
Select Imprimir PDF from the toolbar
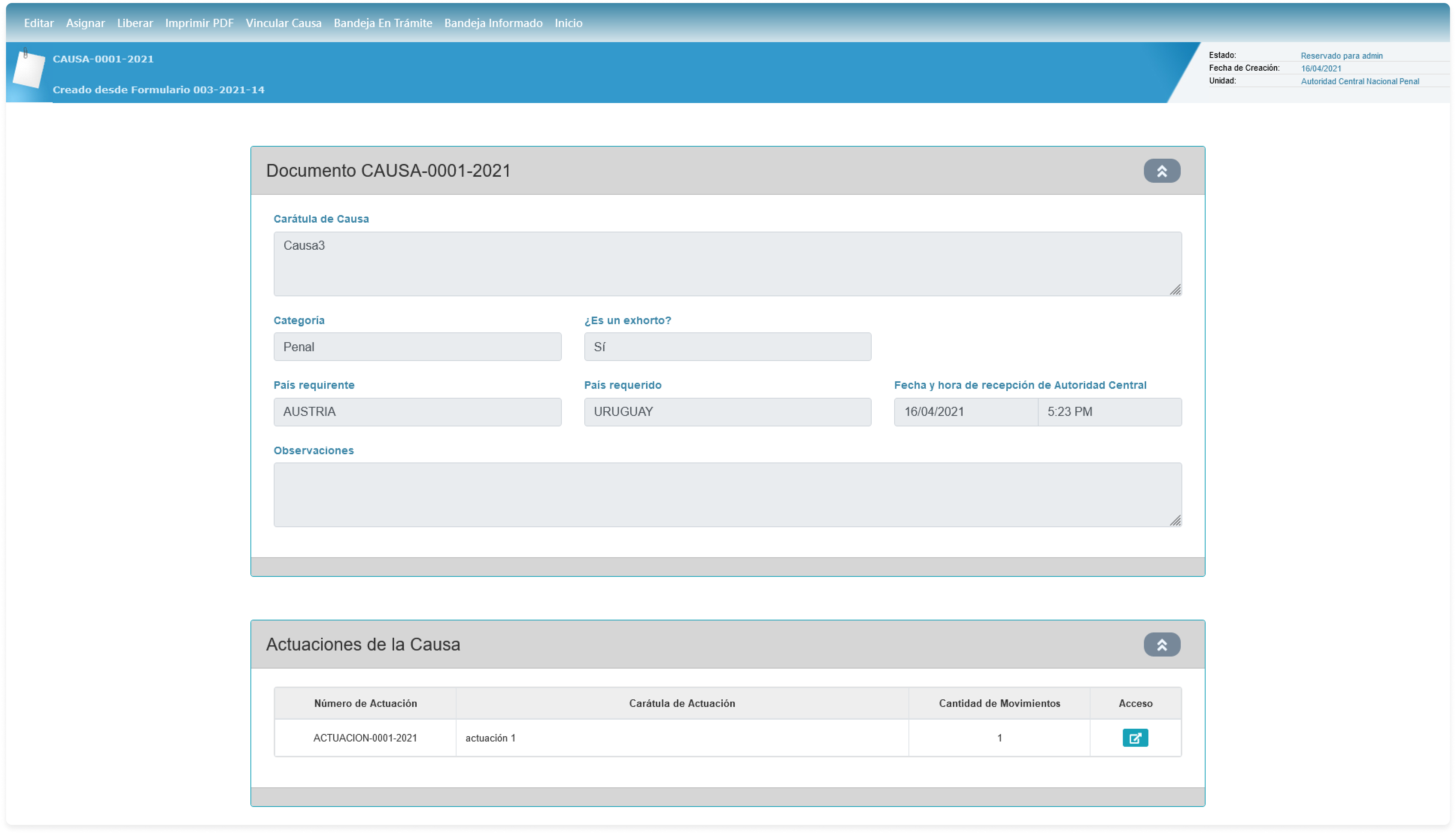point(199,23)
